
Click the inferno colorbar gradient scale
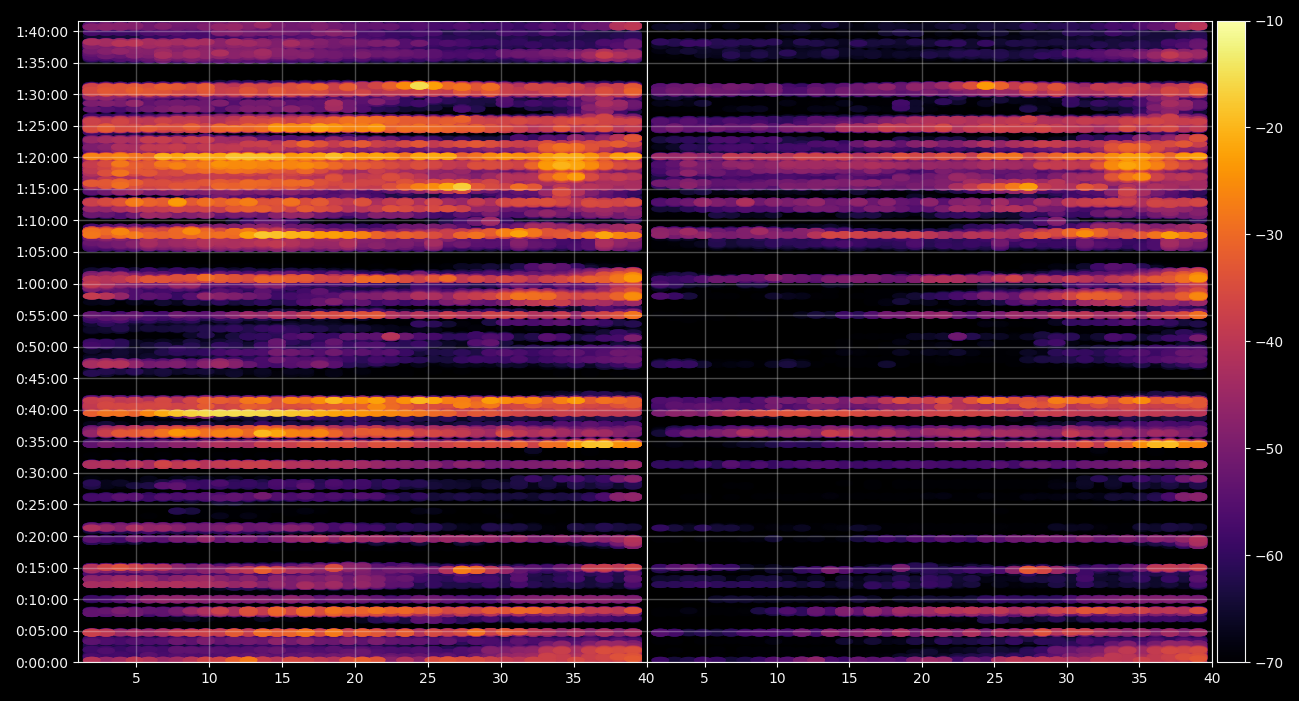(1231, 342)
